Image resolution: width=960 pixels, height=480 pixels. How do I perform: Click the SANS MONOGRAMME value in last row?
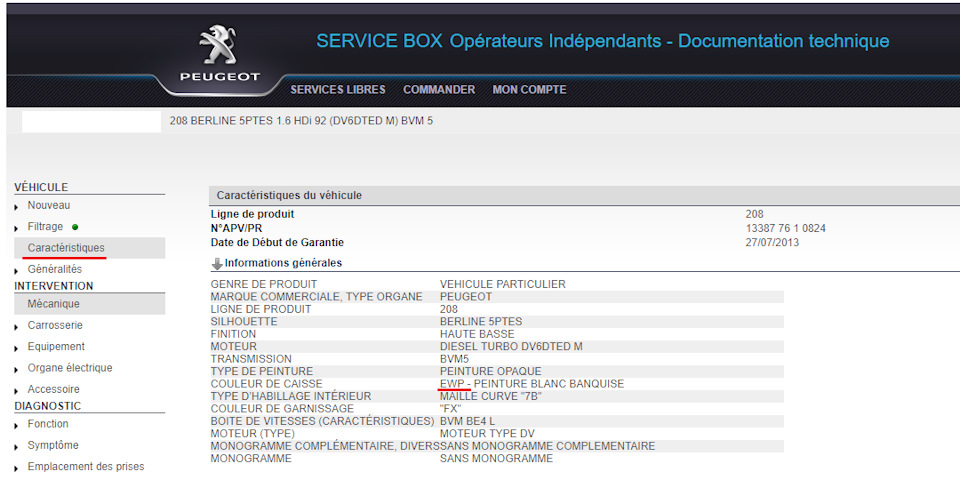(497, 459)
